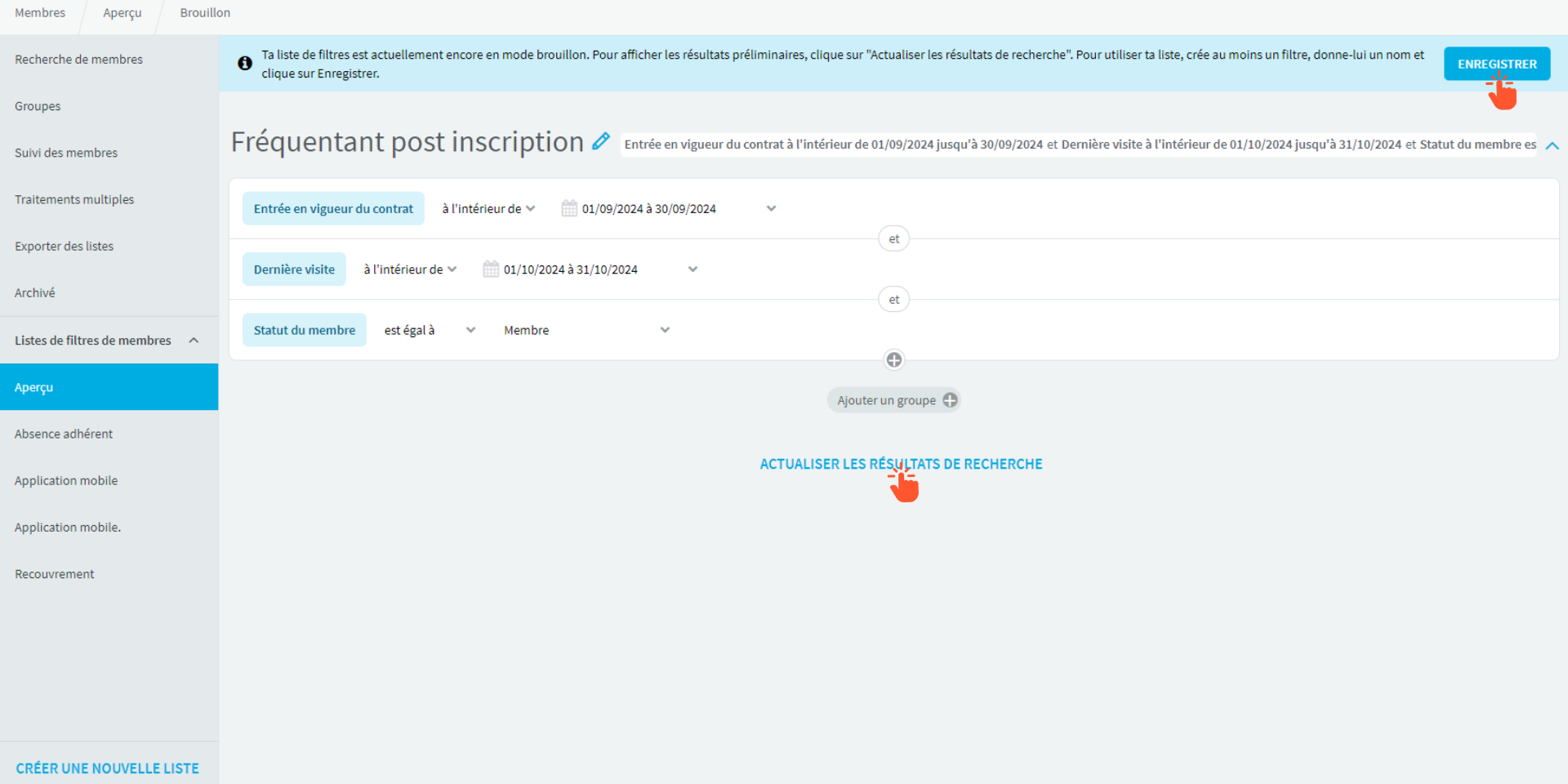Open the operator dropdown for Entrée en vigueur du contrat

coord(488,208)
